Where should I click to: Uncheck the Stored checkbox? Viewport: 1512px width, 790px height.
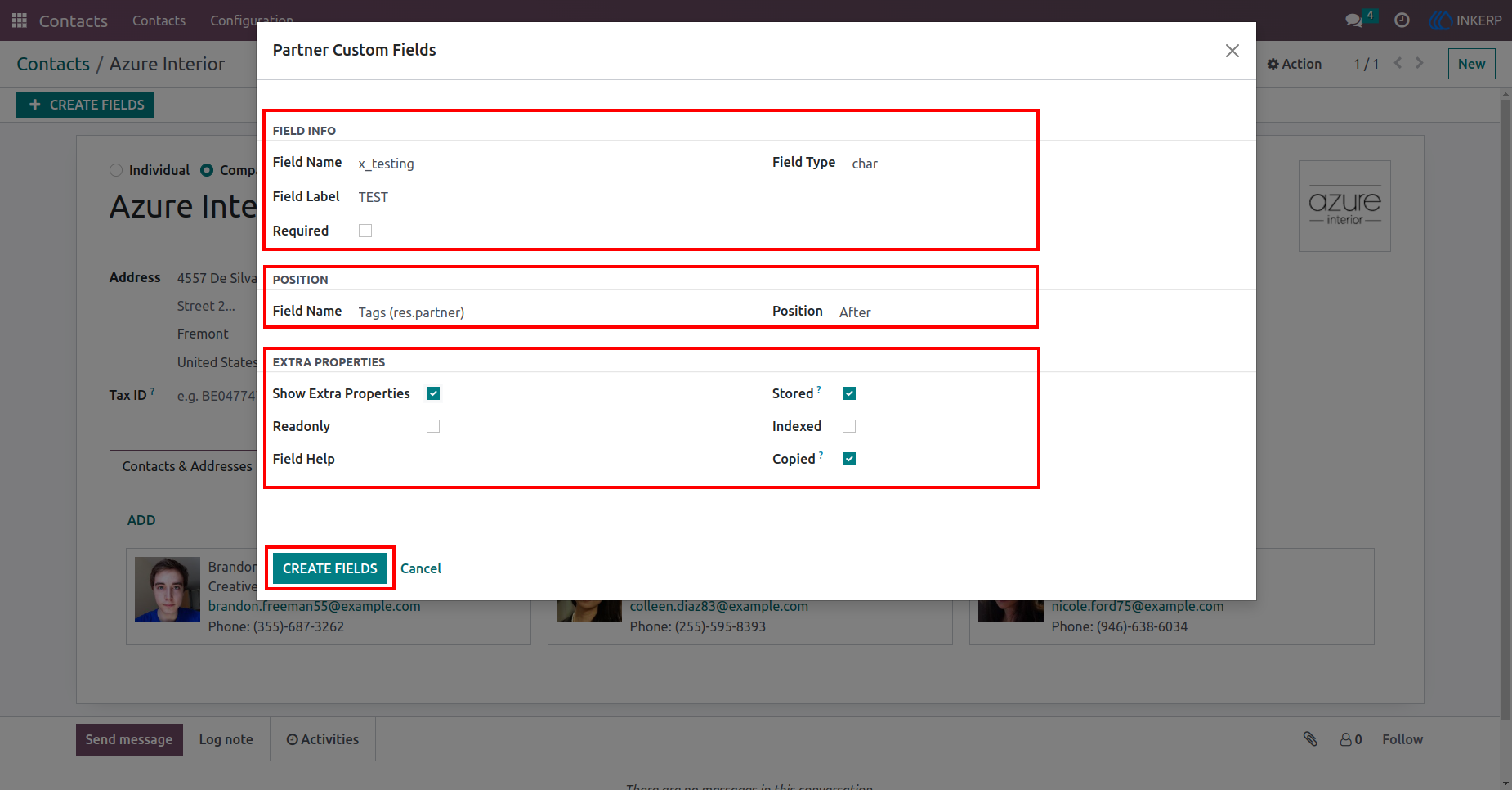point(849,393)
